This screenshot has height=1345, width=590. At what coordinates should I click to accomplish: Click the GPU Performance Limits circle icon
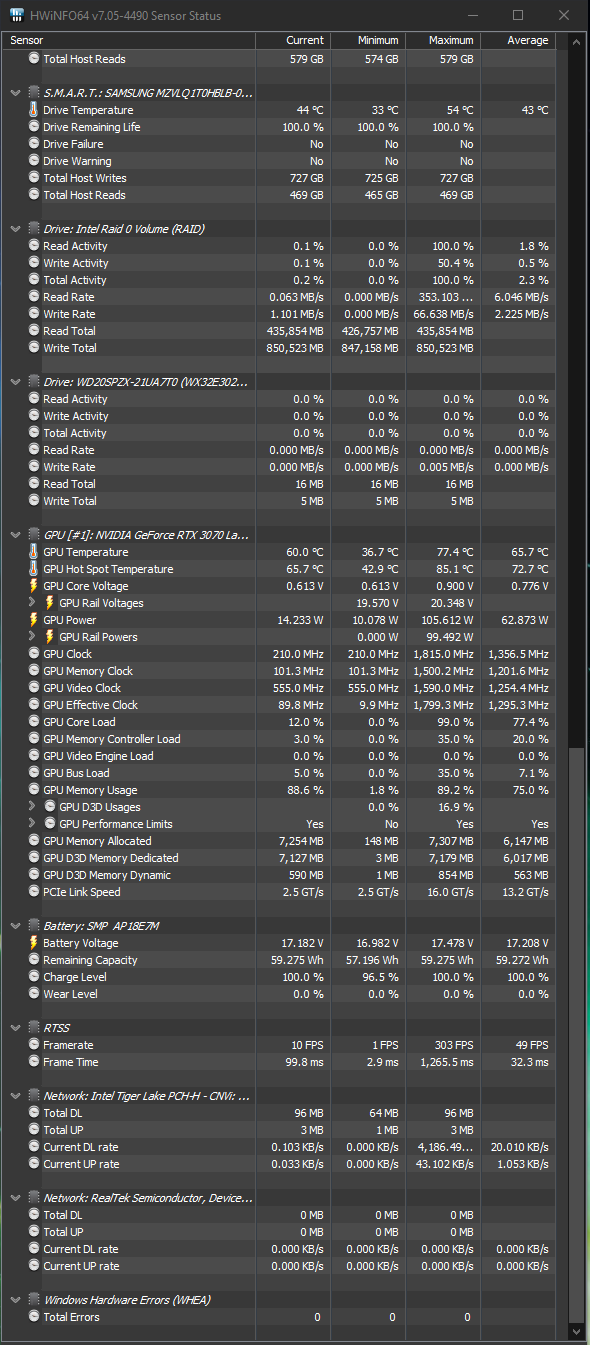pos(50,824)
